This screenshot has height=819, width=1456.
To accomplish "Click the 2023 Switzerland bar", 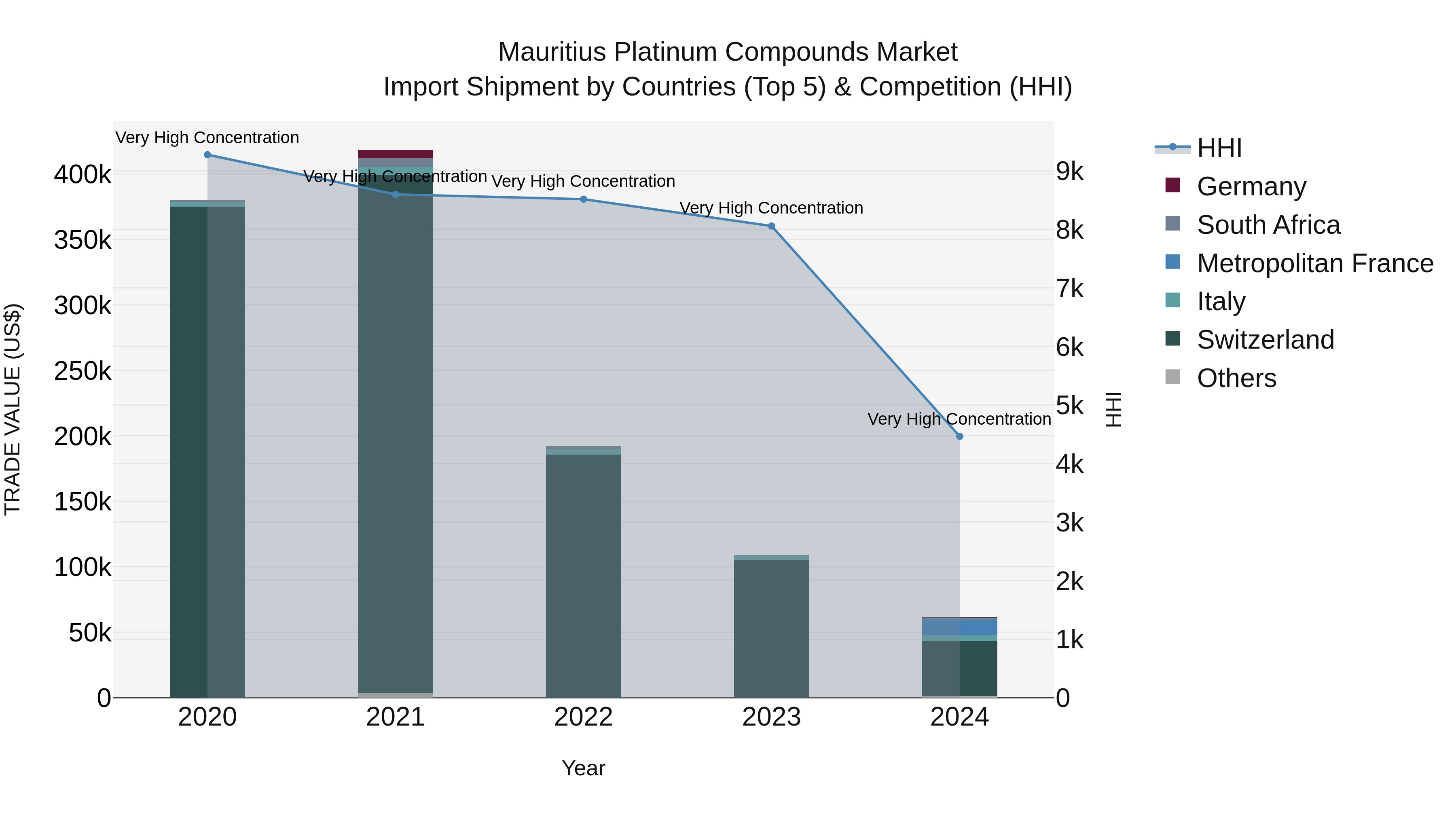I will [x=772, y=628].
